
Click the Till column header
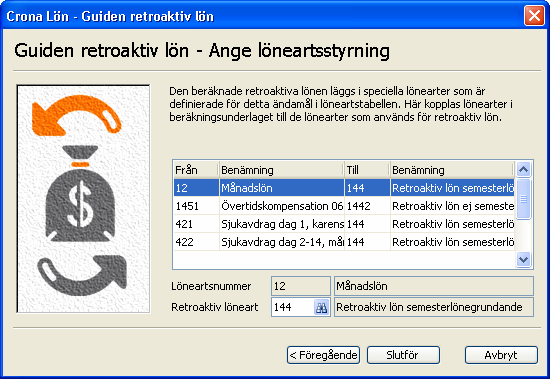pyautogui.click(x=367, y=170)
